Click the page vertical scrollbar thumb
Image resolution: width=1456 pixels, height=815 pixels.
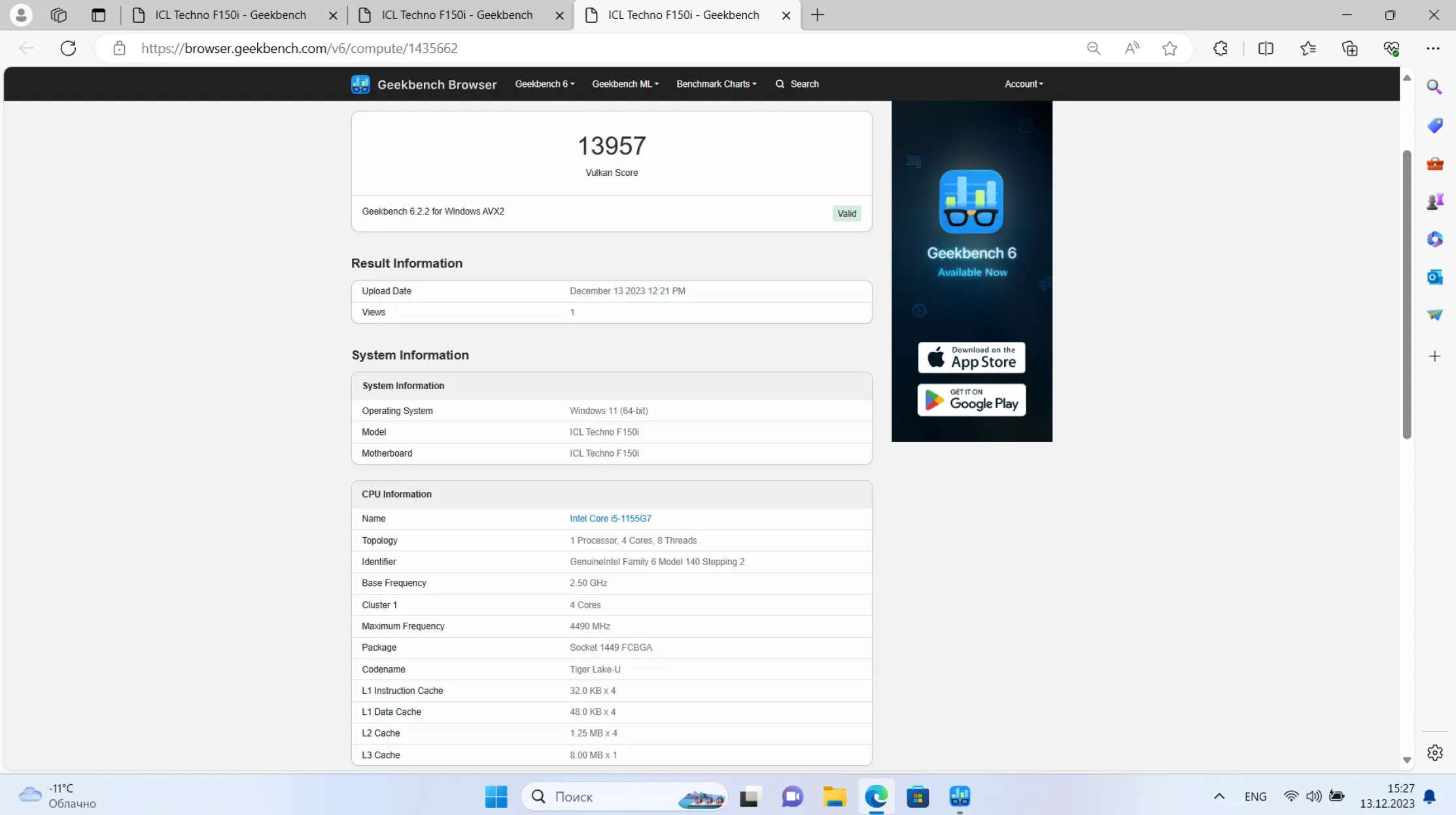(x=1406, y=294)
